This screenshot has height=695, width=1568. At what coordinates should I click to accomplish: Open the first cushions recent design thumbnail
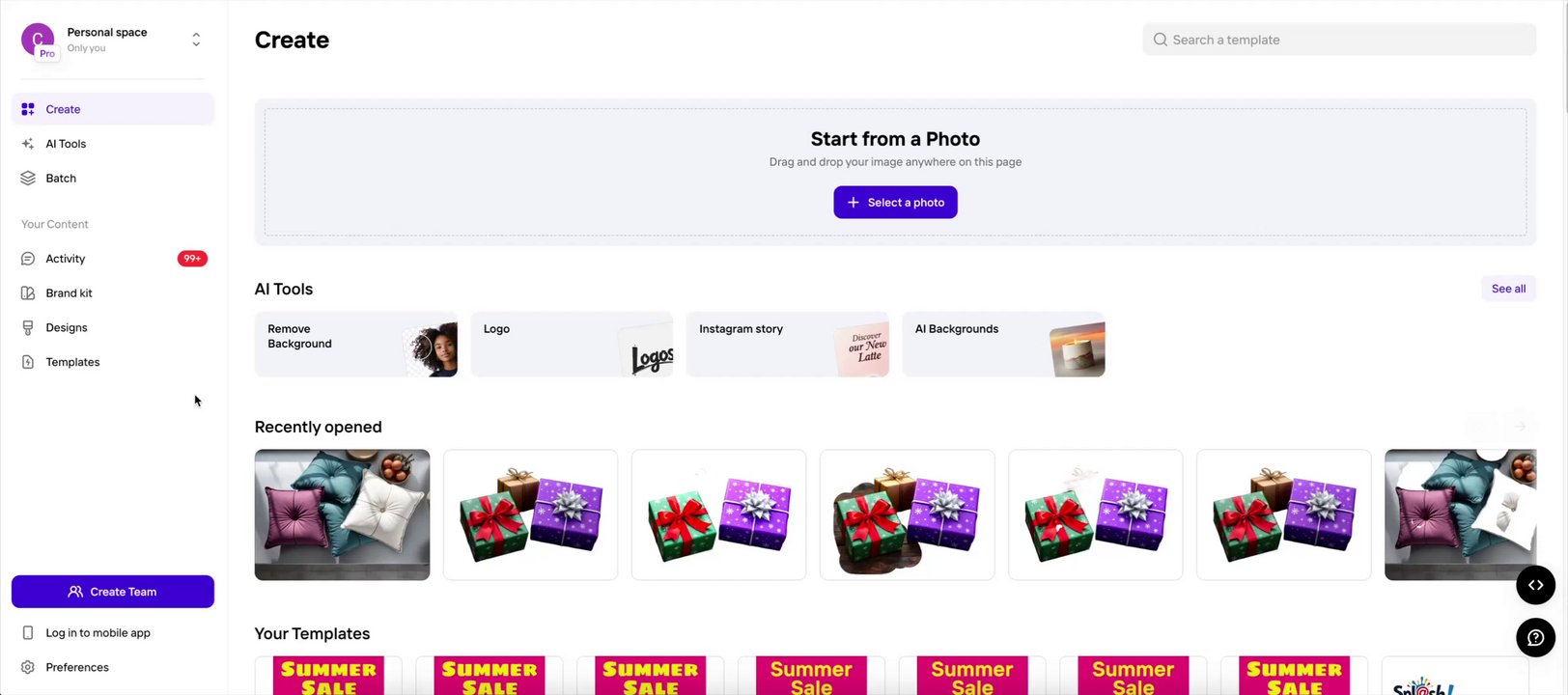pyautogui.click(x=342, y=514)
